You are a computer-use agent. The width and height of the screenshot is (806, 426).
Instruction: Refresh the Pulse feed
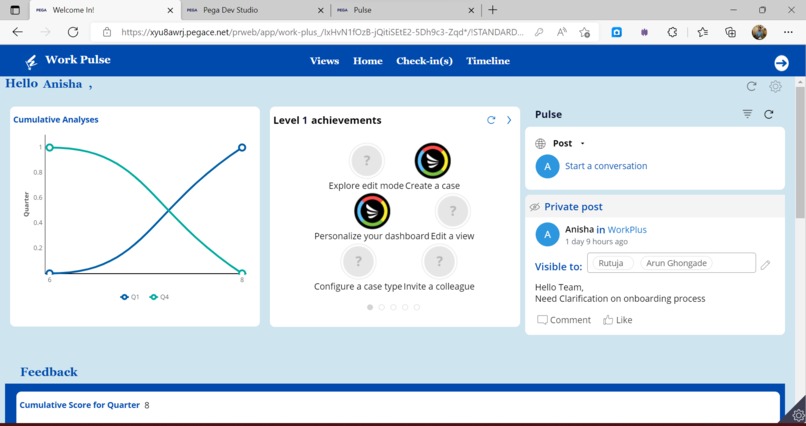768,114
